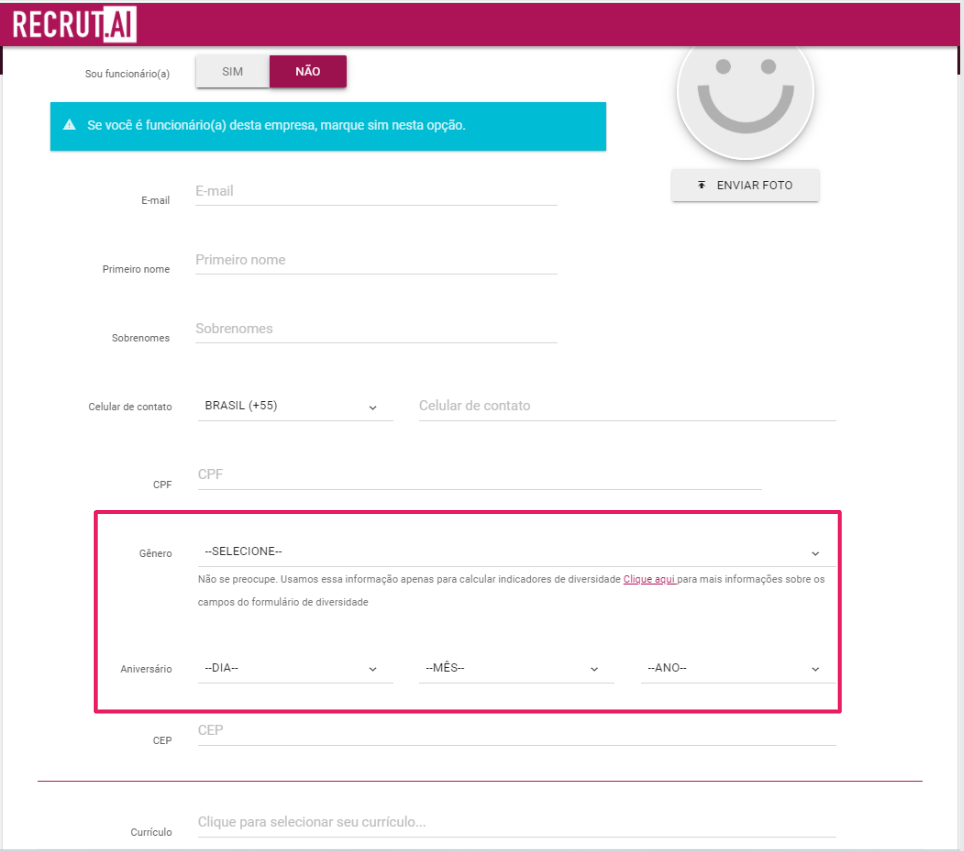This screenshot has height=851, width=964.
Task: Click the 'Celular de contato' field label
Action: coord(130,407)
